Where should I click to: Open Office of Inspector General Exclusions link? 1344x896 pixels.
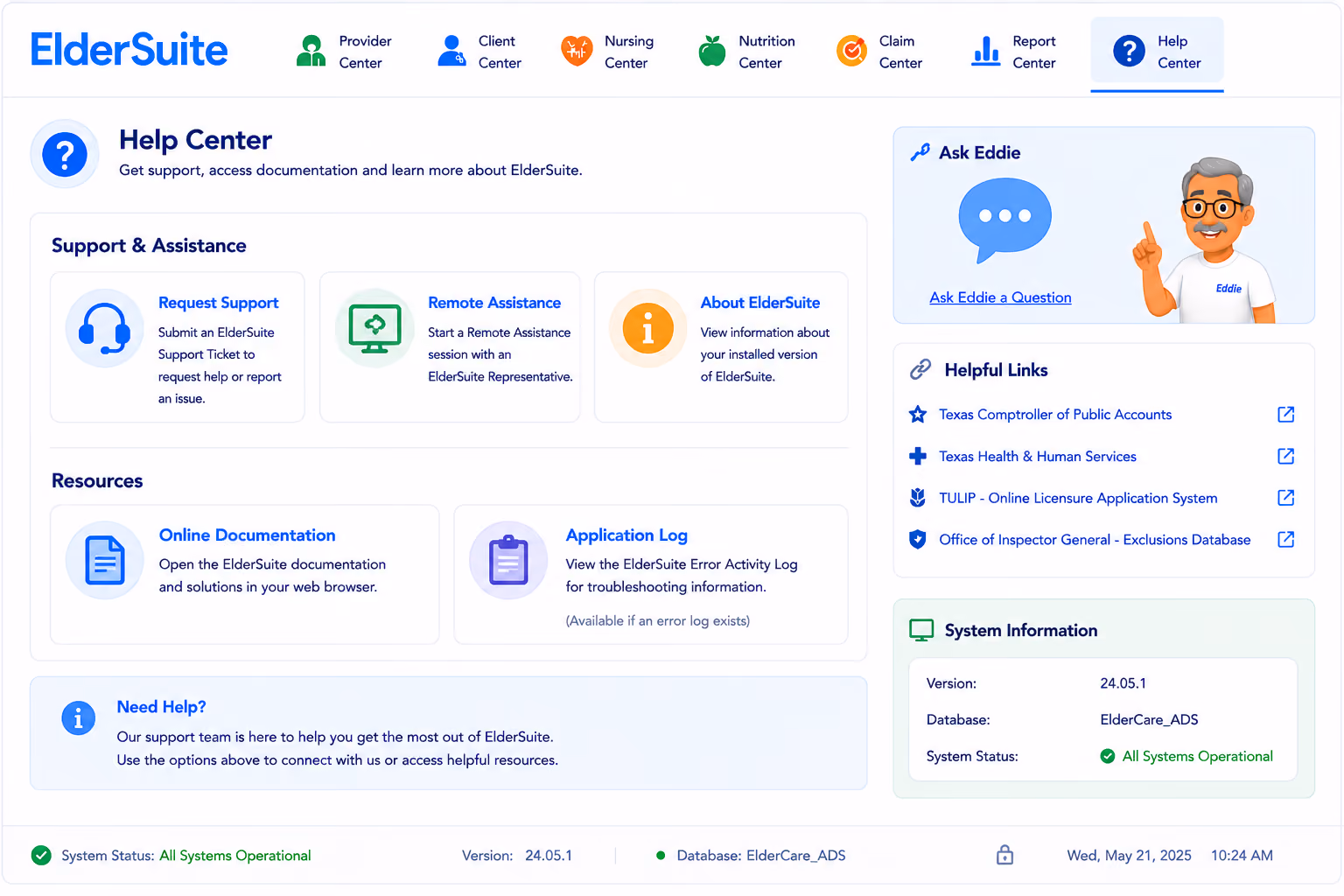coord(1095,540)
